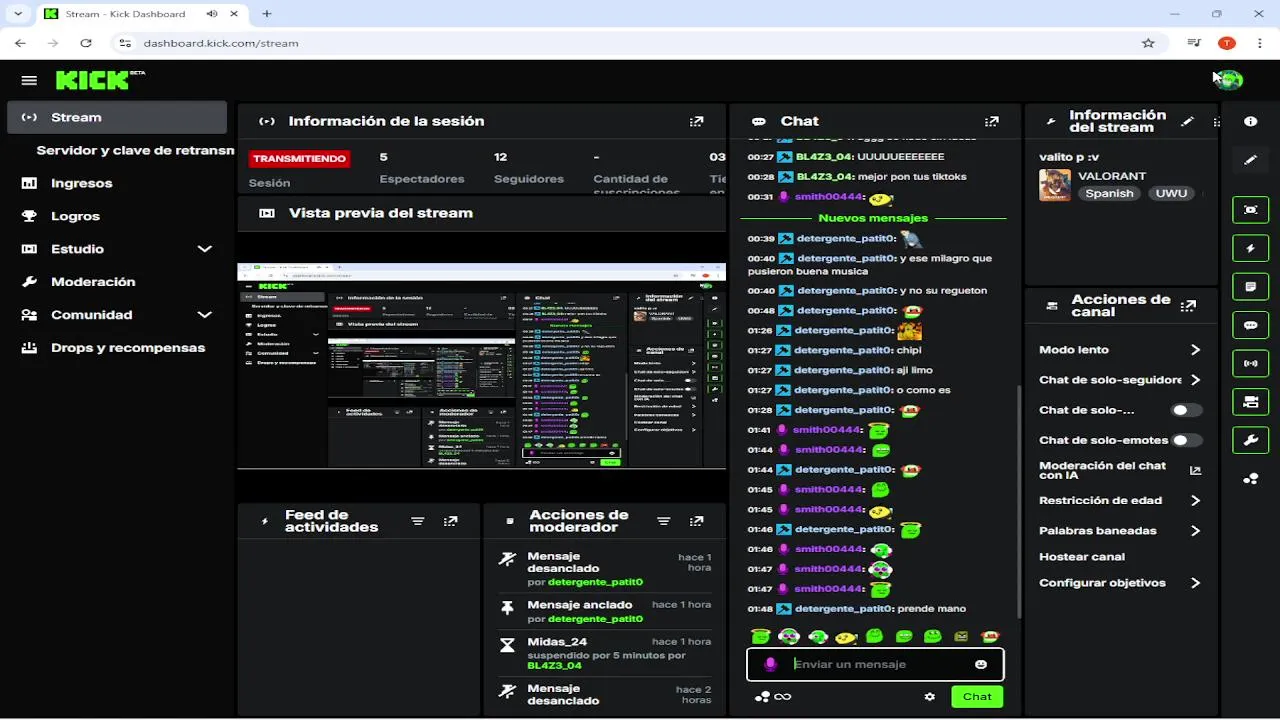This screenshot has width=1280, height=720.
Task: Open chat settings gear icon
Action: tap(930, 697)
